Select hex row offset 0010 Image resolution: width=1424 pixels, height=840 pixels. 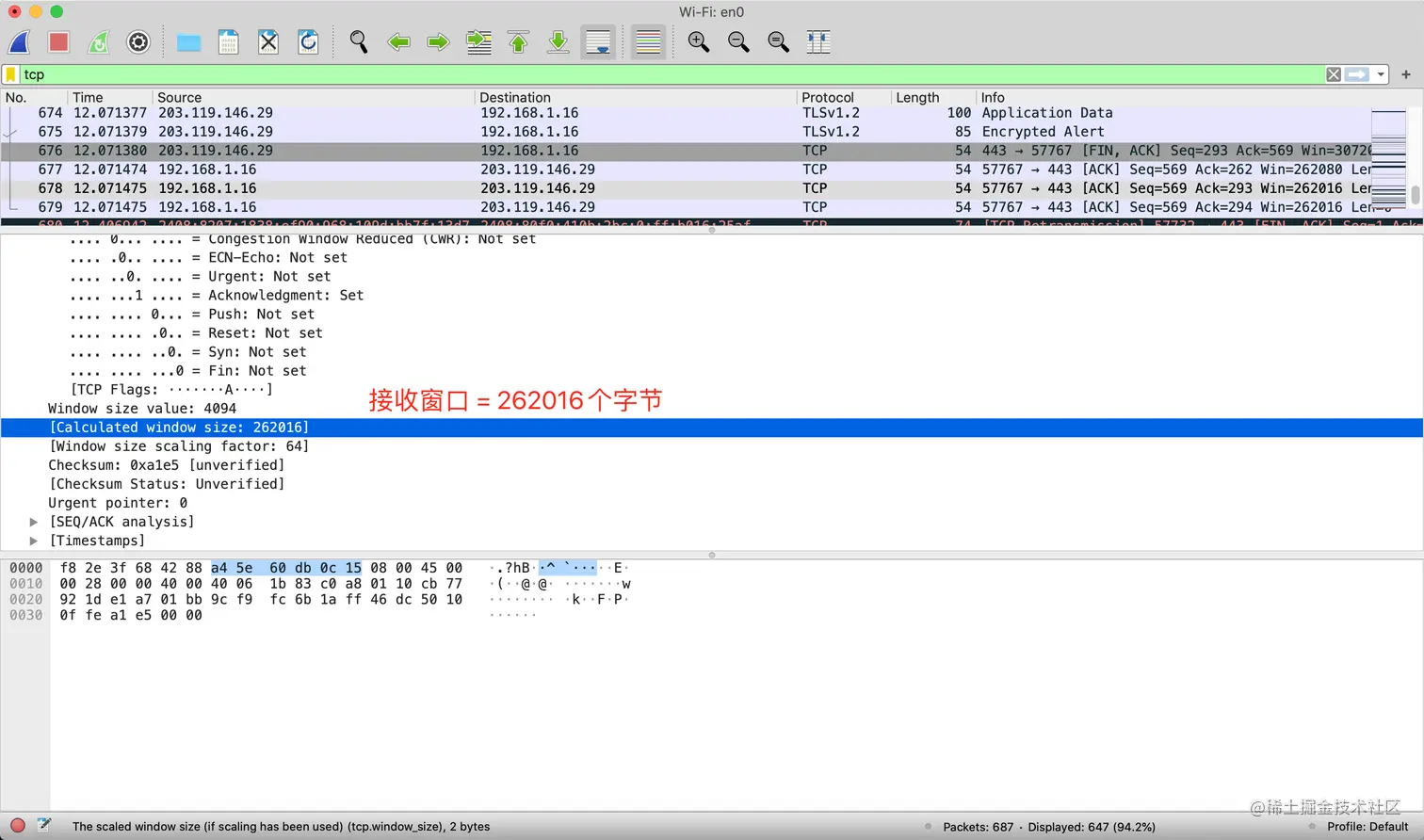point(26,584)
